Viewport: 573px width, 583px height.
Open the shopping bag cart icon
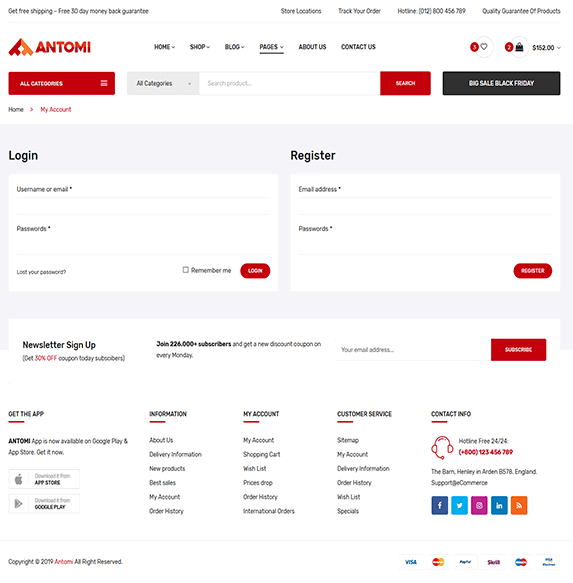coord(519,47)
